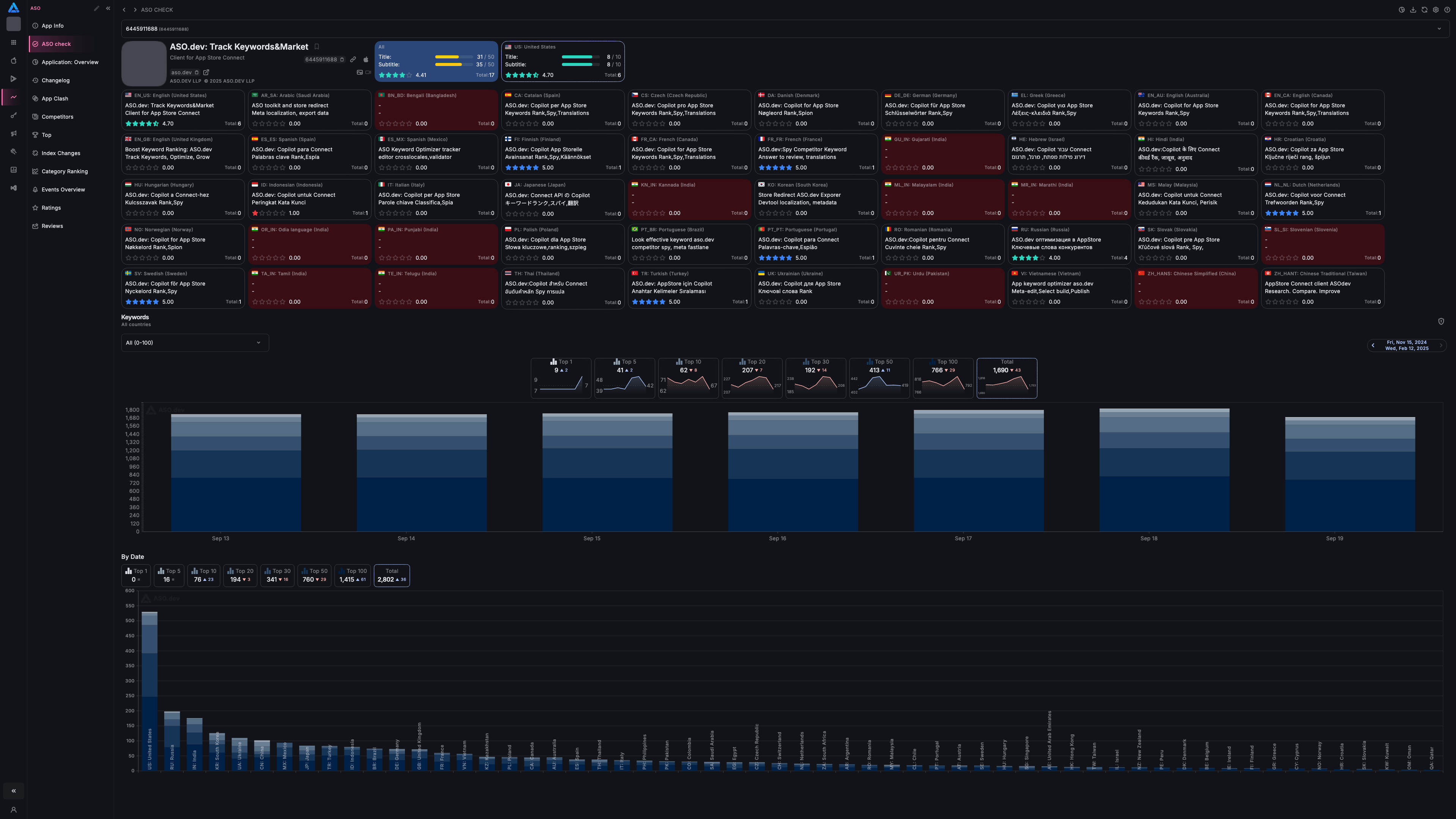1456x819 pixels.
Task: Toggle the By Date Total 2,802 chip
Action: [392, 576]
